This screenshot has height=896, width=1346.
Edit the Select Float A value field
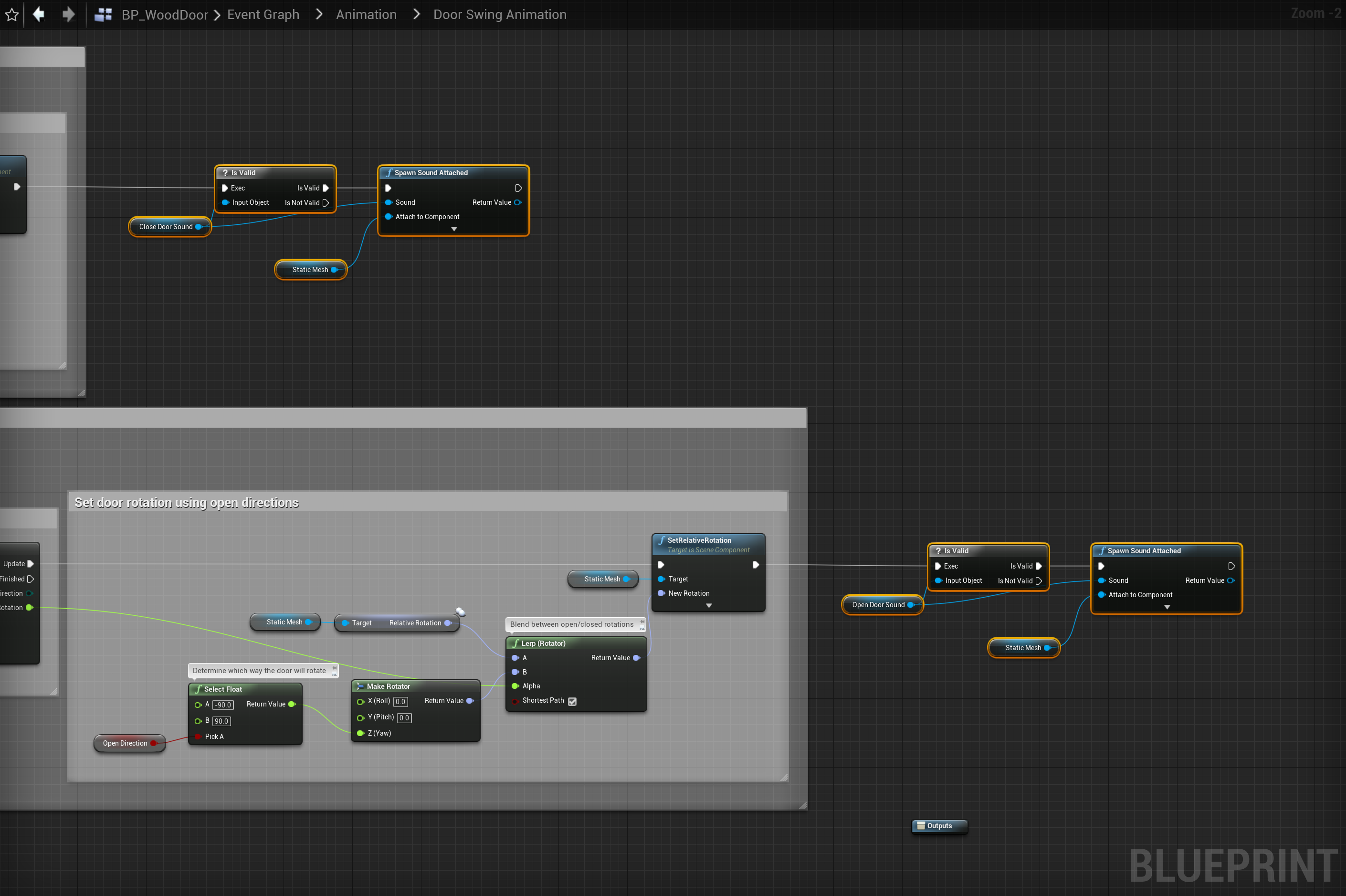click(223, 705)
